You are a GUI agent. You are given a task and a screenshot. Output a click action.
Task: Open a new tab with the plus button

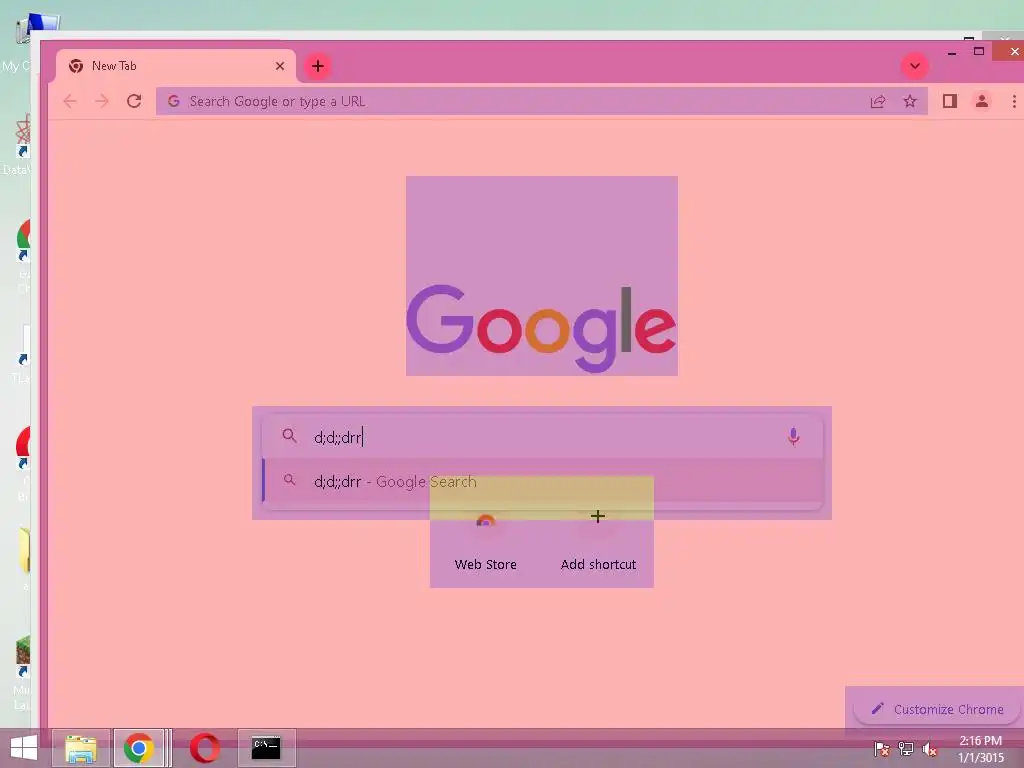click(x=318, y=66)
